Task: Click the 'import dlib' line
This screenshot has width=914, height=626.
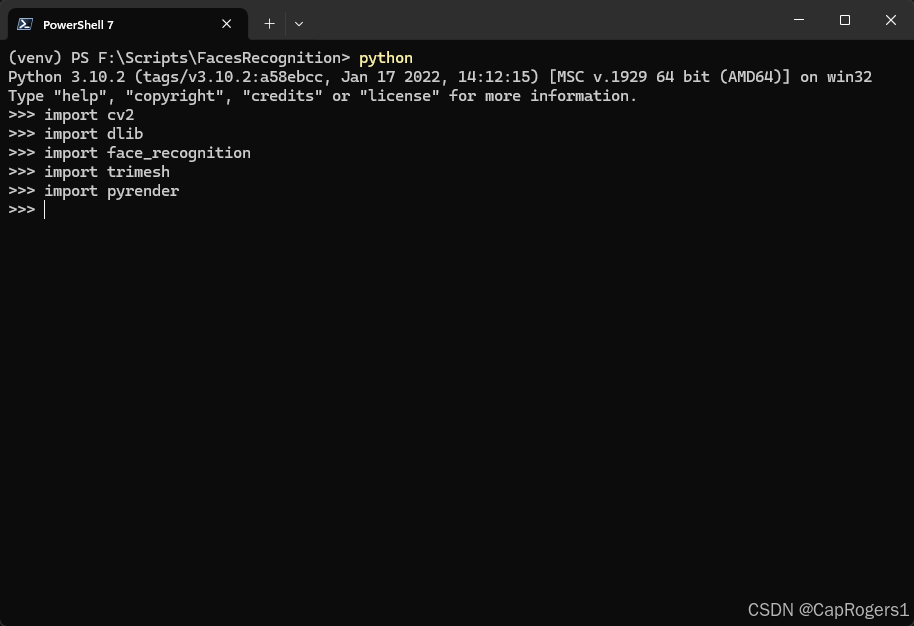Action: [x=76, y=134]
